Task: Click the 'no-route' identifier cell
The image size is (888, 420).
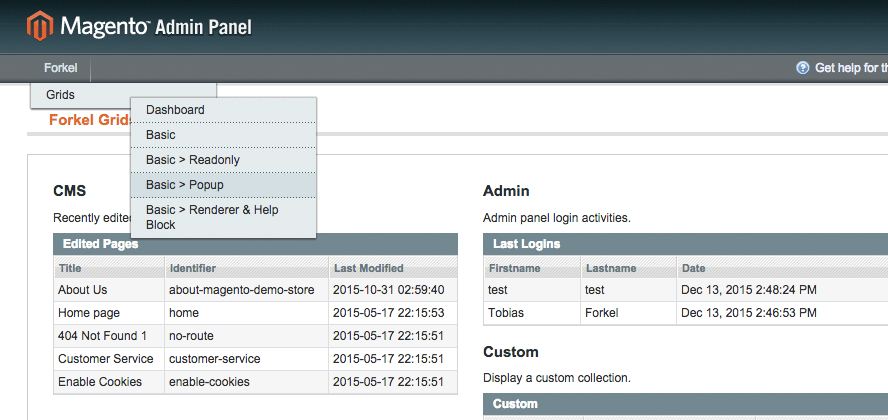Action: (x=246, y=336)
